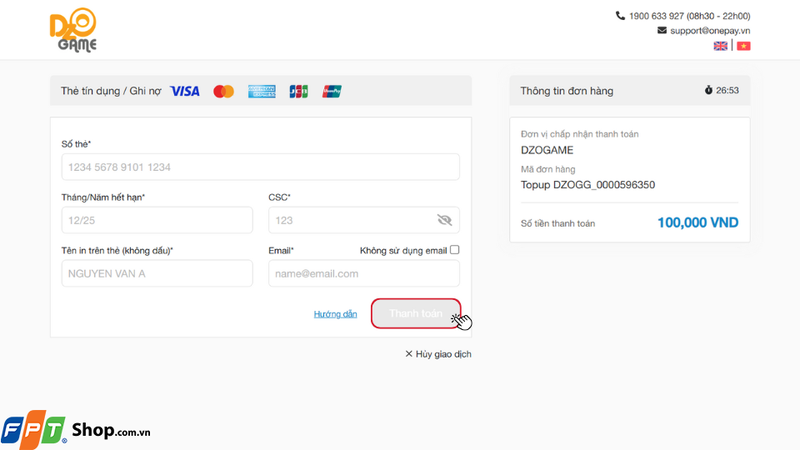The width and height of the screenshot is (800, 450).
Task: Click the merchant name DZOGAME
Action: pyautogui.click(x=547, y=150)
